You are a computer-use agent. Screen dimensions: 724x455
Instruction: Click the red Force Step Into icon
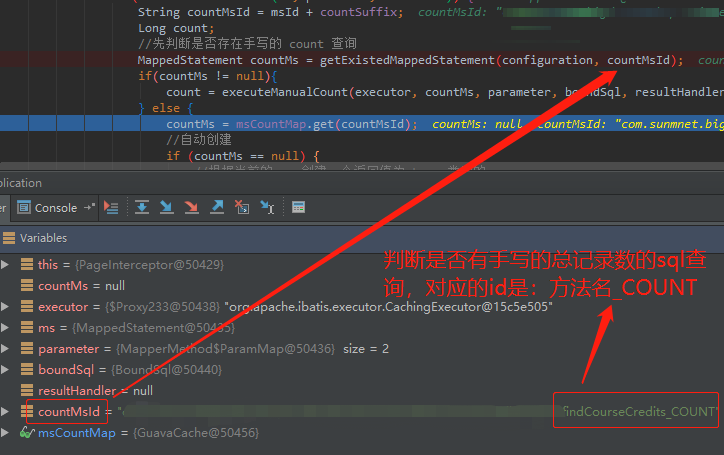(191, 207)
